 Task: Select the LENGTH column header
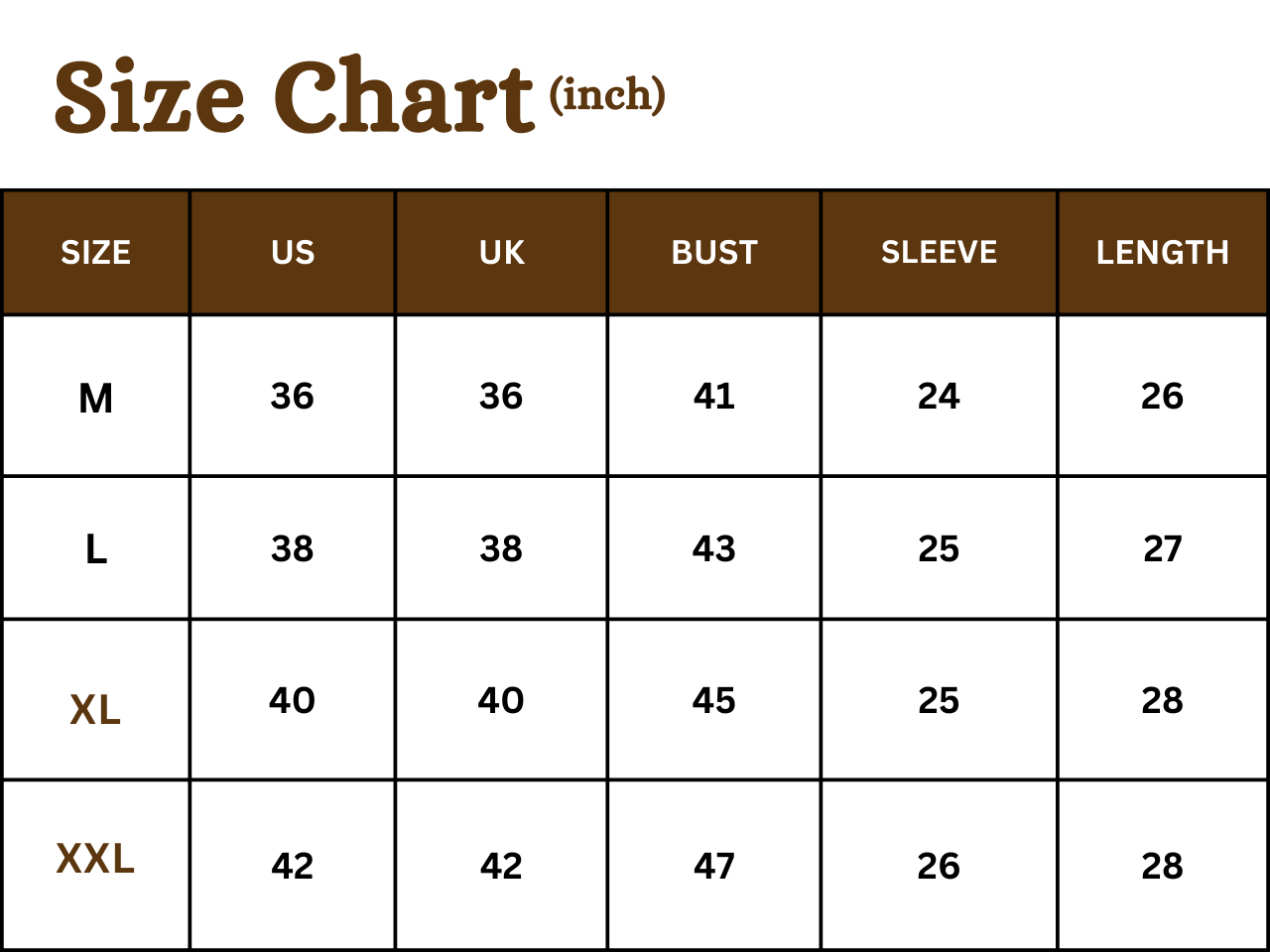(x=1163, y=253)
